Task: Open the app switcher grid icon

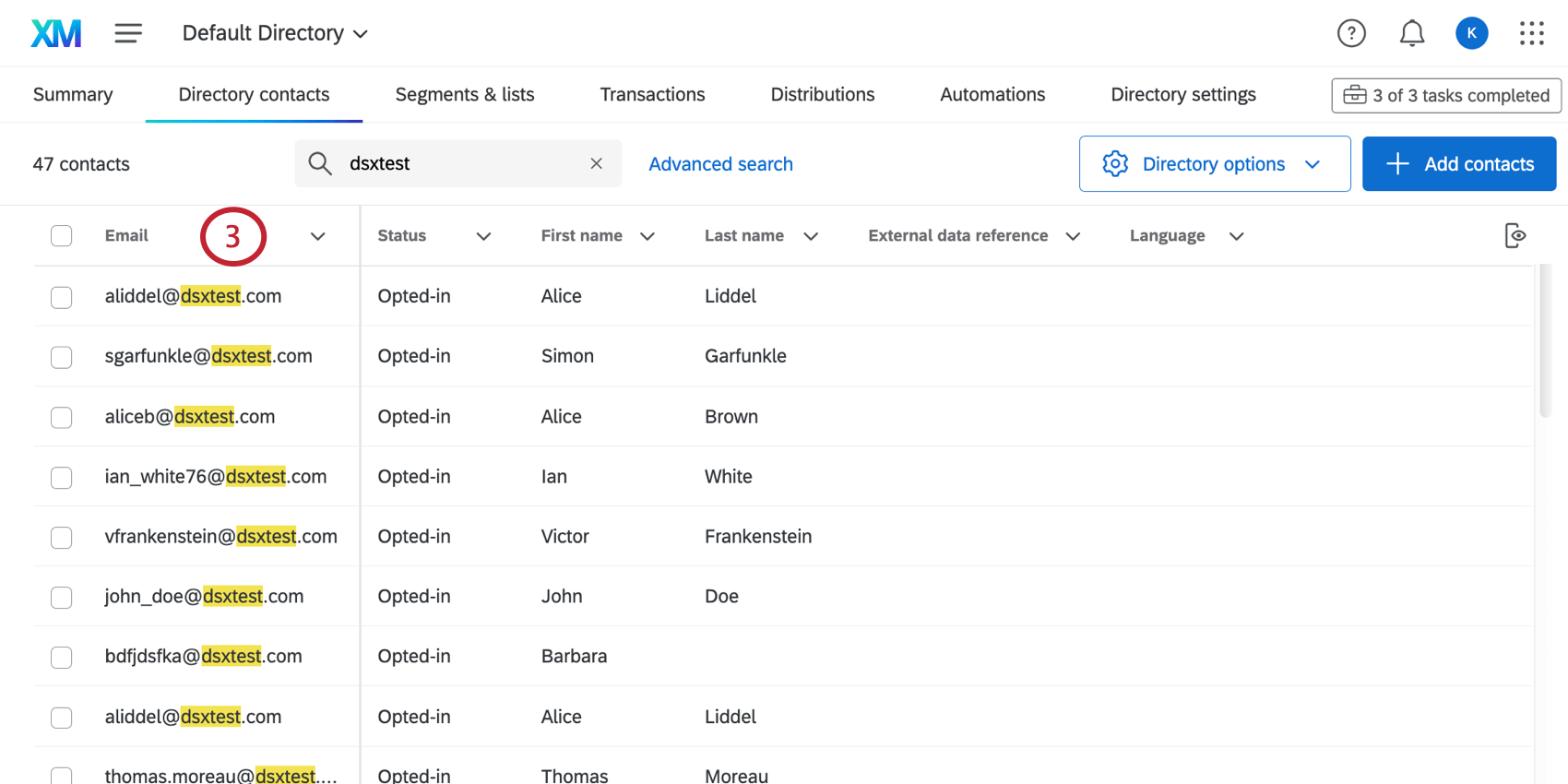Action: click(1531, 33)
